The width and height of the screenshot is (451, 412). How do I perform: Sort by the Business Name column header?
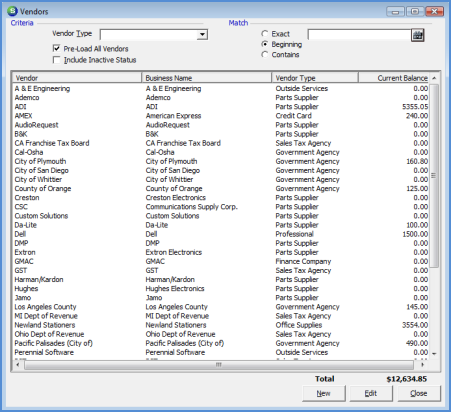click(x=207, y=78)
